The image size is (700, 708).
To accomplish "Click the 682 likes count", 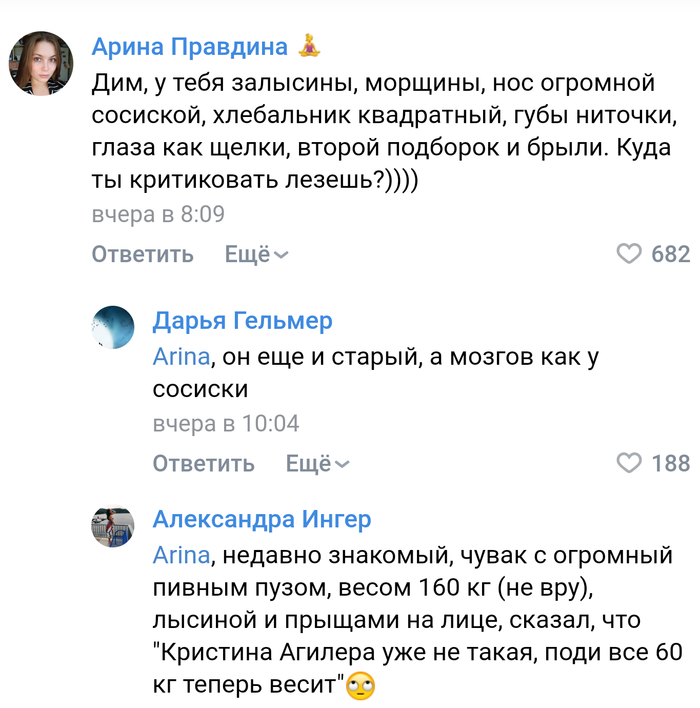I will coord(670,255).
